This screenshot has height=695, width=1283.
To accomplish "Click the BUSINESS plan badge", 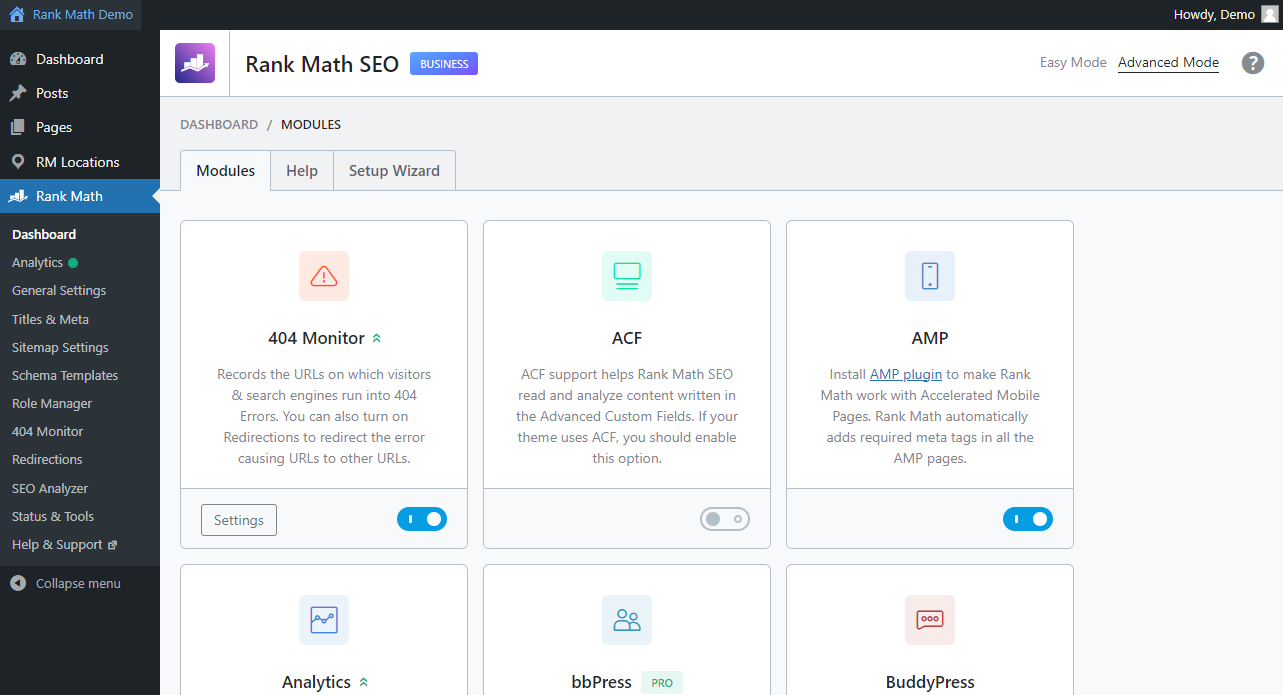I will click(x=444, y=64).
